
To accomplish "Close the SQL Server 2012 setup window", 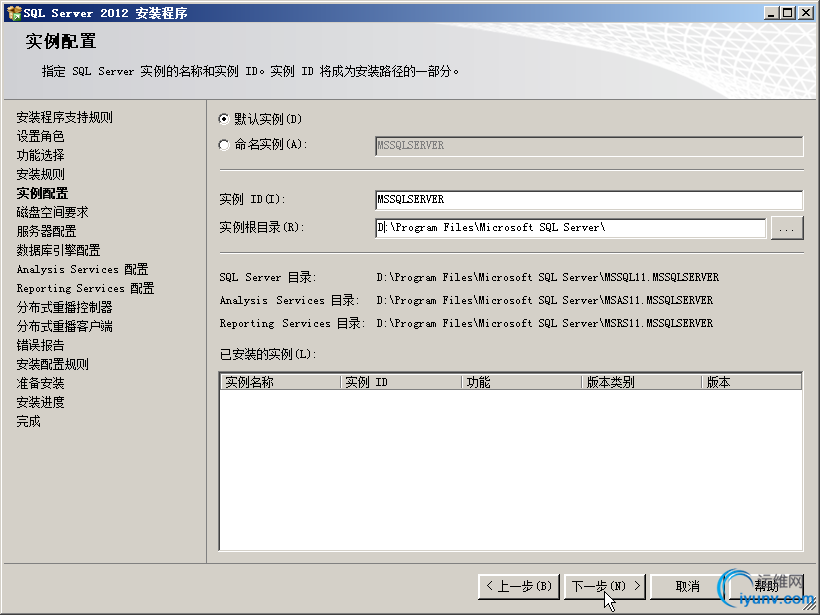I will (x=806, y=13).
